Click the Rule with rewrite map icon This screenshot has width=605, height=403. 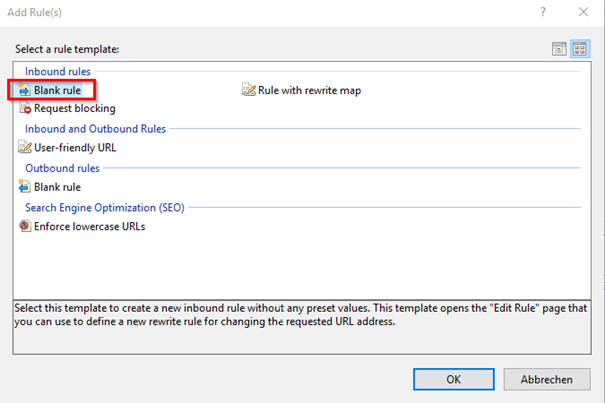tap(248, 90)
